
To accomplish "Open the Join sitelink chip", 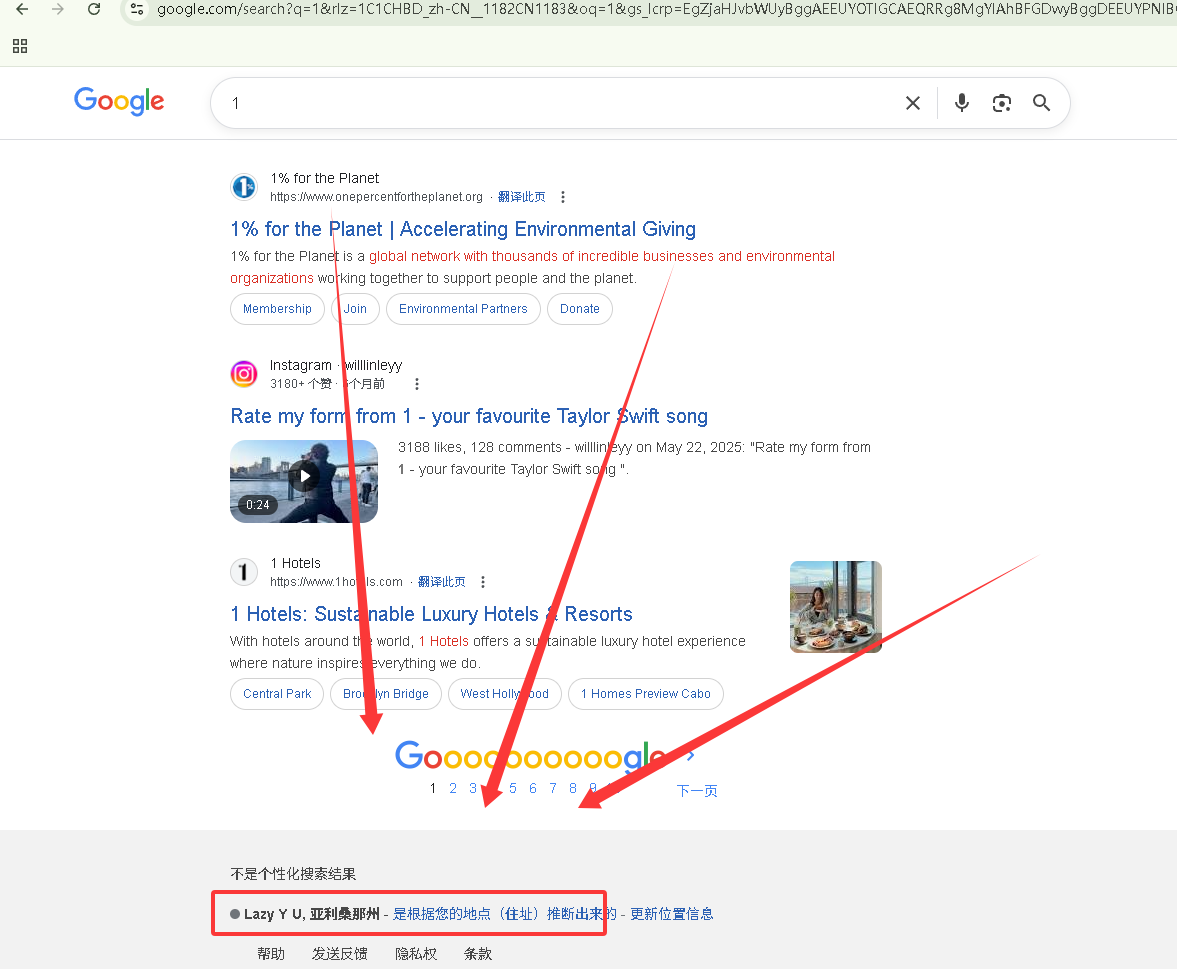I will [355, 308].
